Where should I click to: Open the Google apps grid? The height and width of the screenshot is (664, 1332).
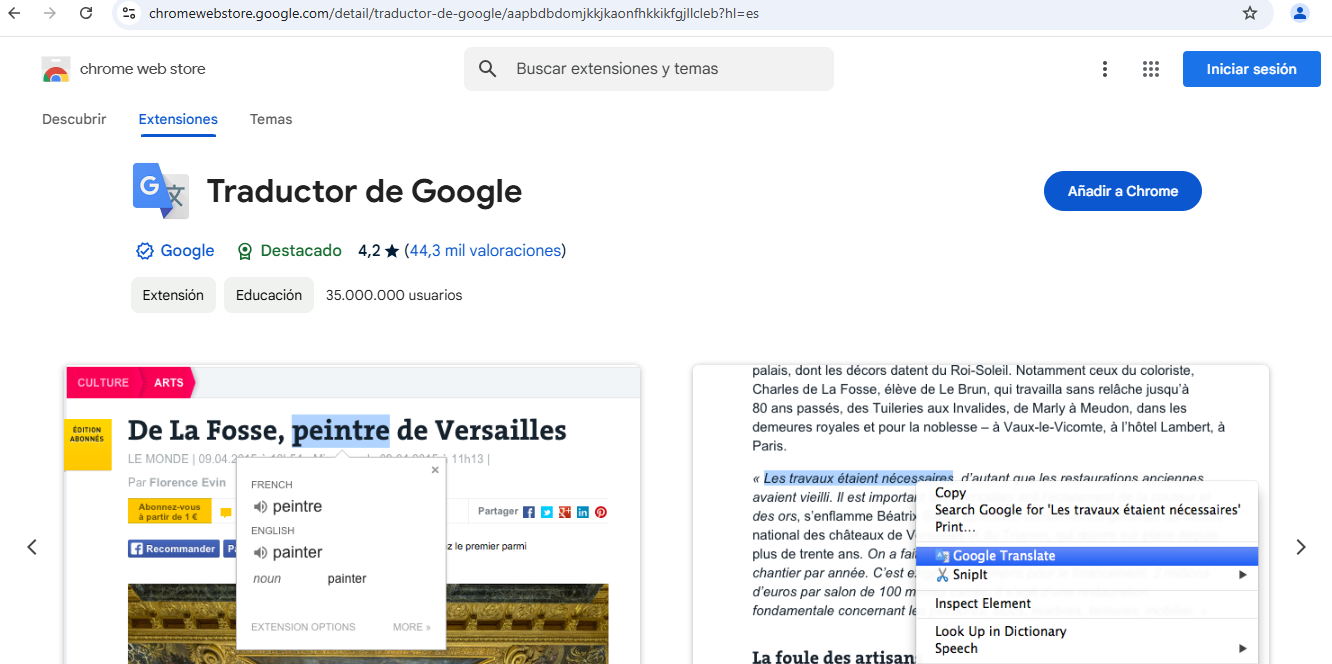click(x=1151, y=69)
